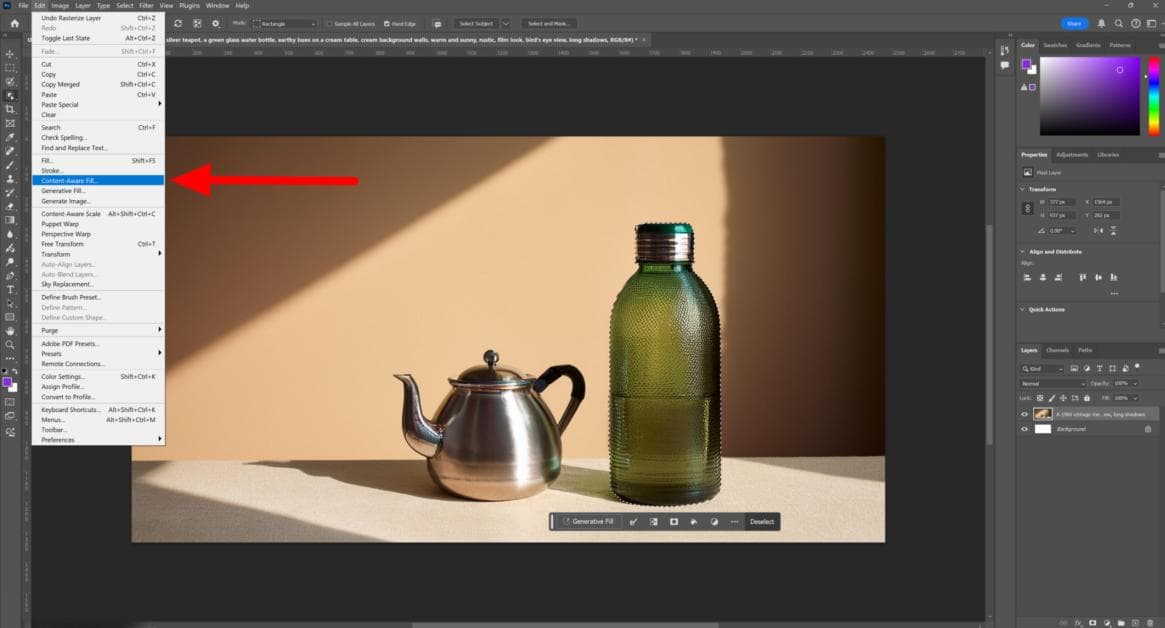
Task: Click the delete layer trash icon
Action: [1150, 623]
